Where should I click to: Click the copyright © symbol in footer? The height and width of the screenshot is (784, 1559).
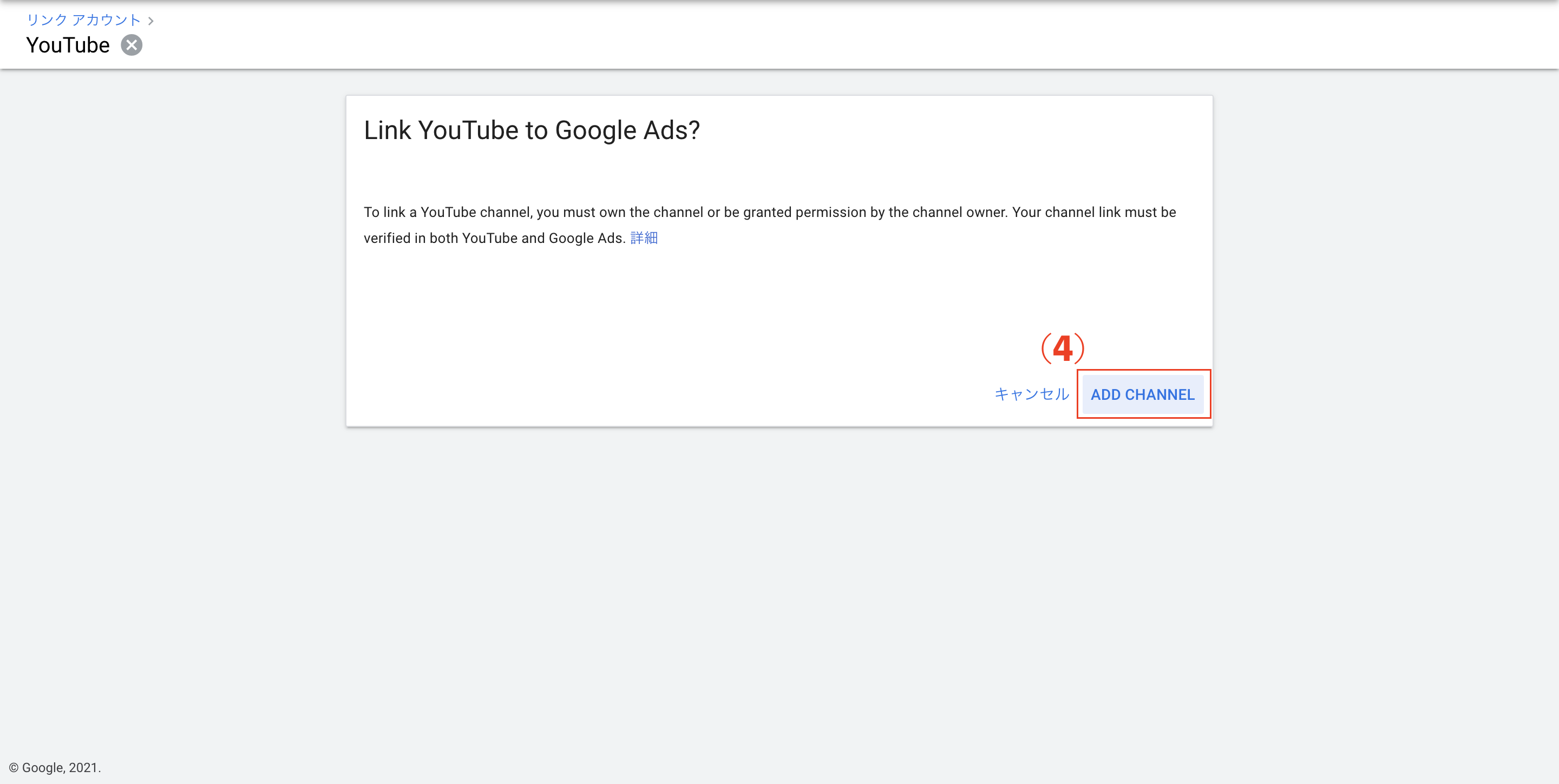(x=14, y=768)
